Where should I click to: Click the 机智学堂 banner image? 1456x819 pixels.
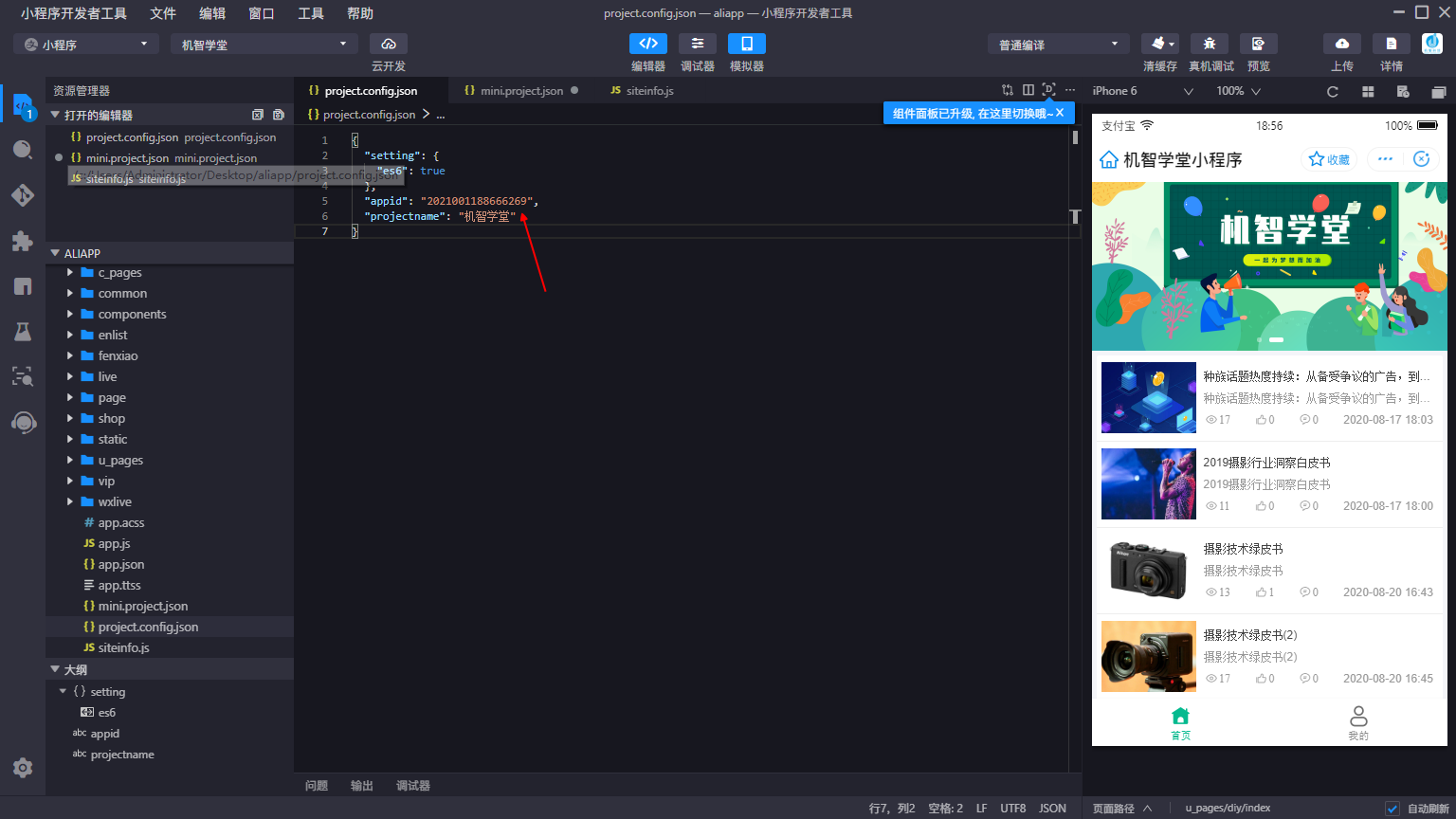tap(1269, 266)
